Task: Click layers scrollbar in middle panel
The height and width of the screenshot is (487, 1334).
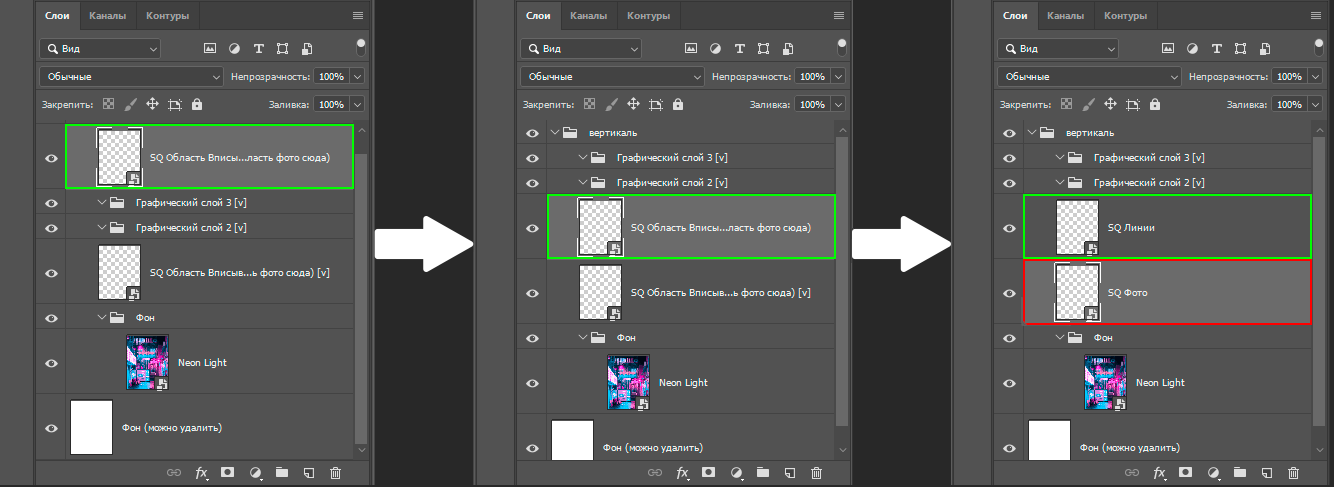Action: (842, 282)
